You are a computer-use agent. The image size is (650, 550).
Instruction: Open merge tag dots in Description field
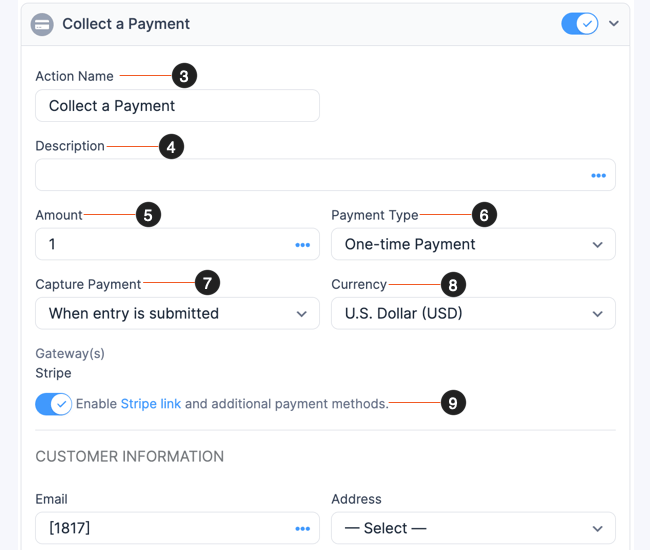click(x=598, y=175)
